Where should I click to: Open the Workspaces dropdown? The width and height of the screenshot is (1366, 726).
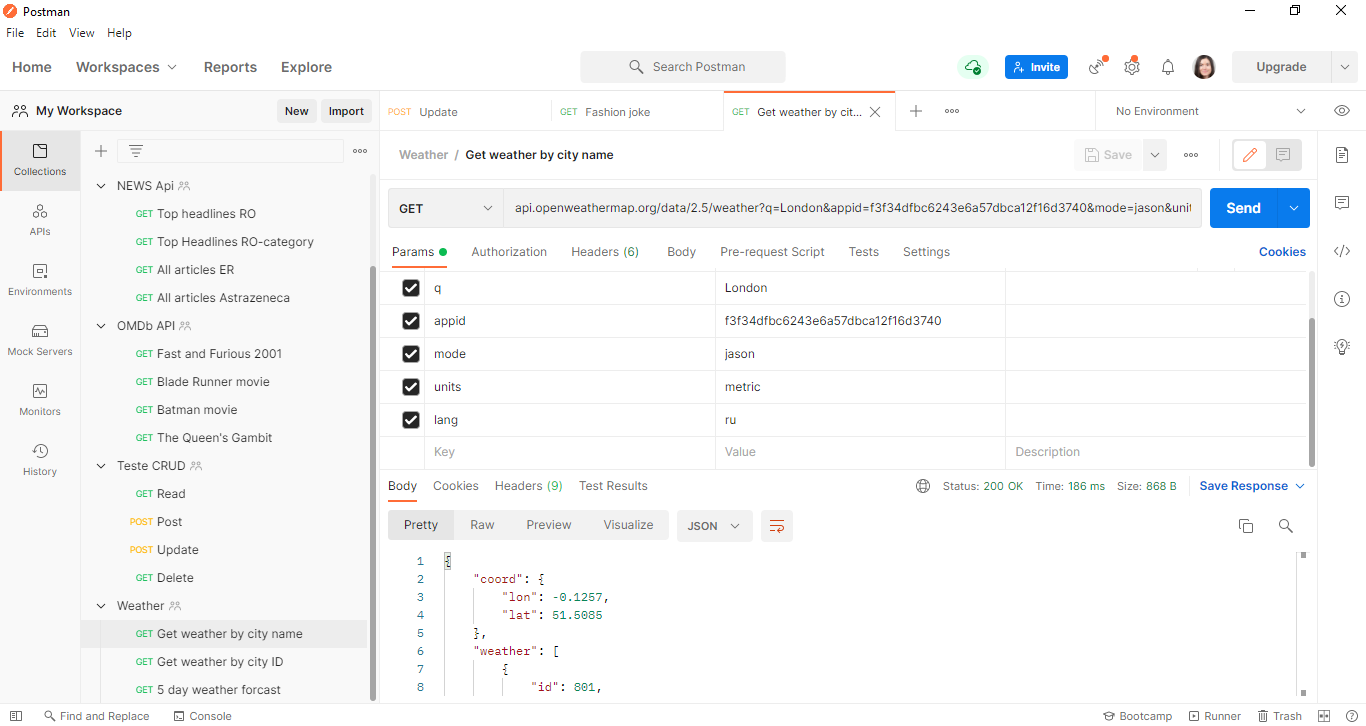pyautogui.click(x=126, y=67)
